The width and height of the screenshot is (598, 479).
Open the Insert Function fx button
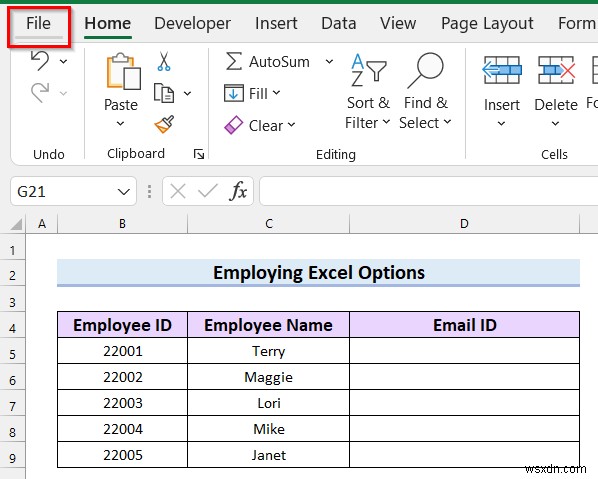tap(238, 191)
